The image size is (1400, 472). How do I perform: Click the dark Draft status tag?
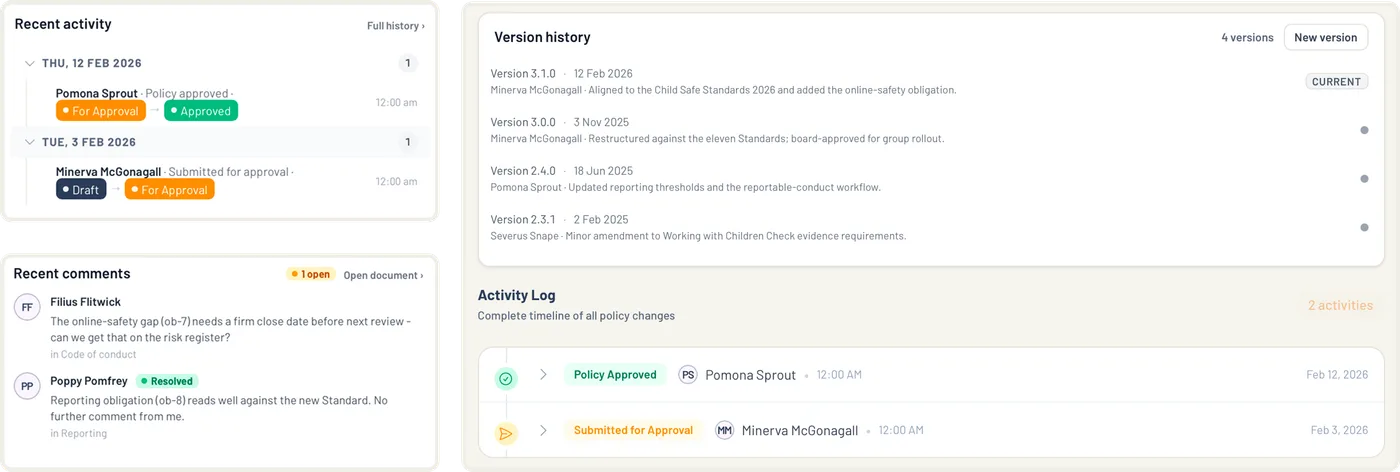81,189
